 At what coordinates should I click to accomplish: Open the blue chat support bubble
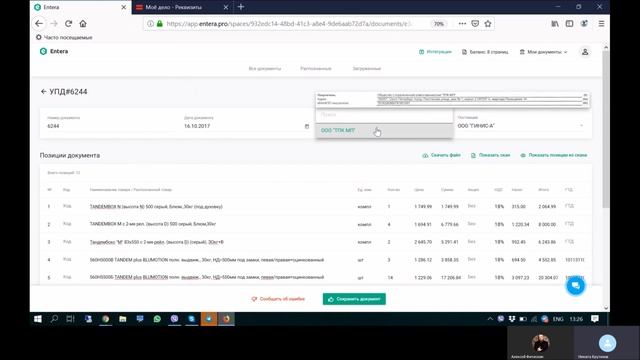[576, 285]
